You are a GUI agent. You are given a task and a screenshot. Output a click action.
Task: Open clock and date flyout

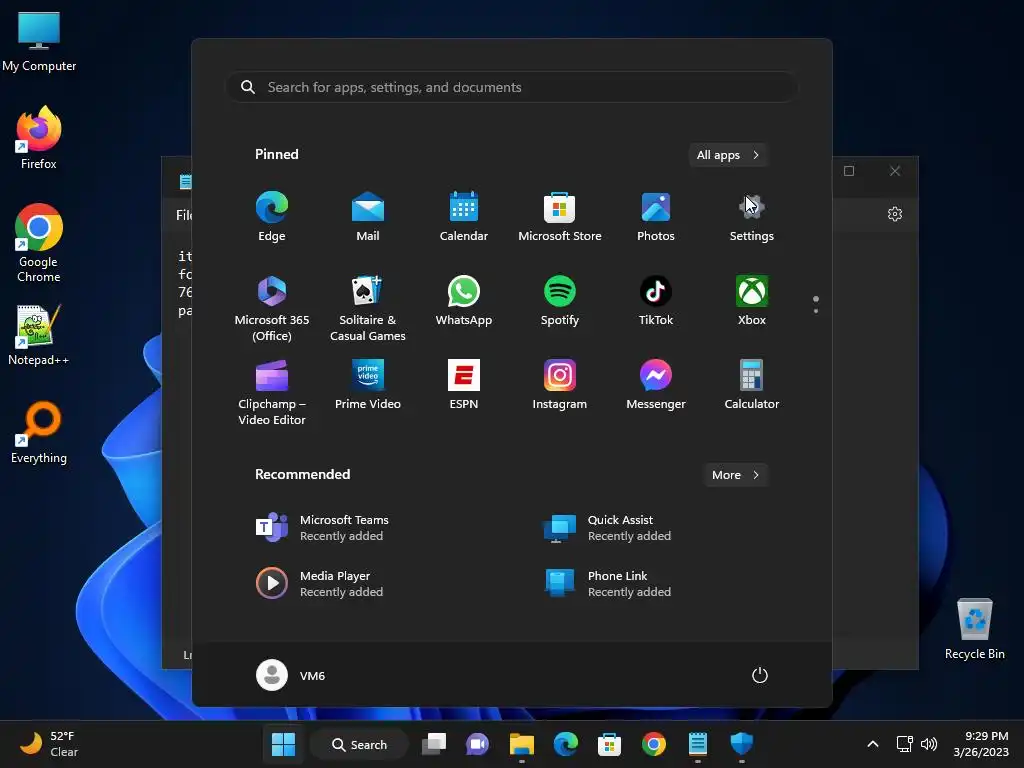[x=981, y=744]
